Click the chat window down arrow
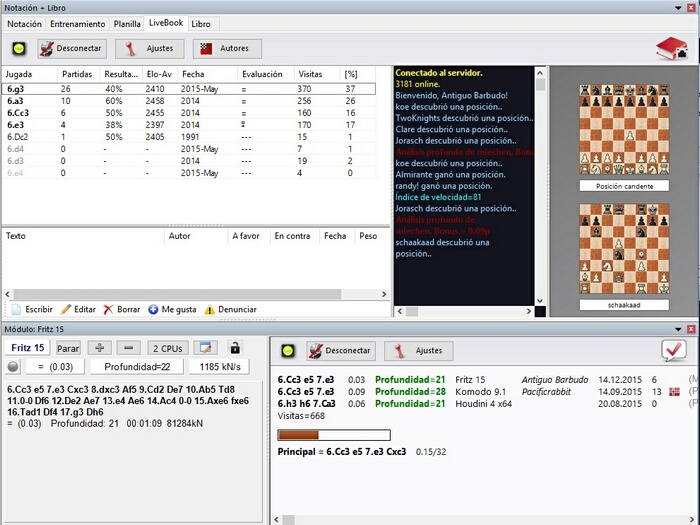700x525 pixels. tap(540, 300)
